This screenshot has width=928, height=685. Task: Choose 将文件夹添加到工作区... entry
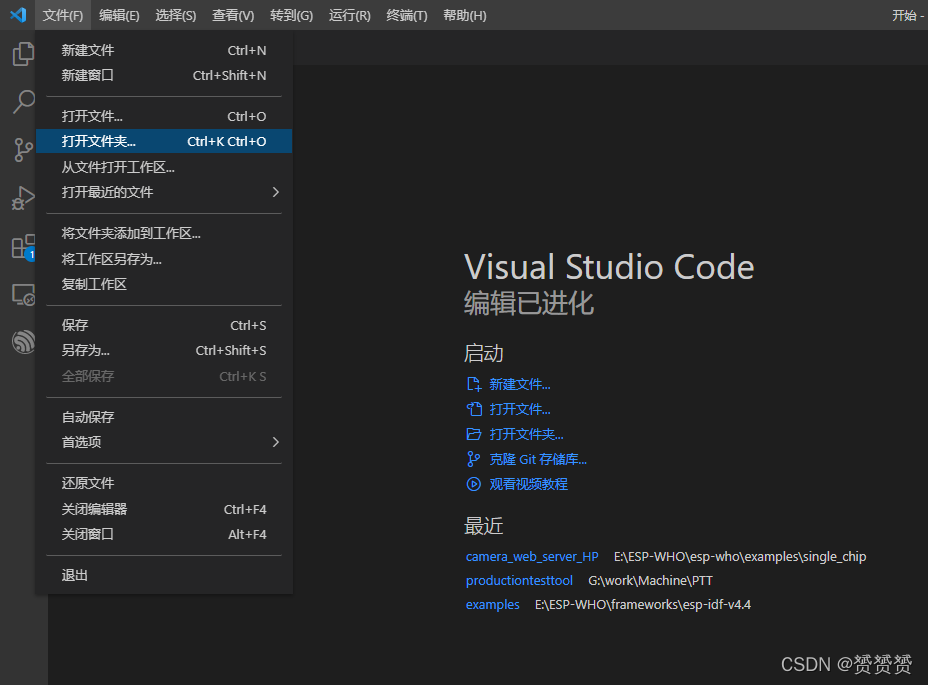pyautogui.click(x=164, y=233)
